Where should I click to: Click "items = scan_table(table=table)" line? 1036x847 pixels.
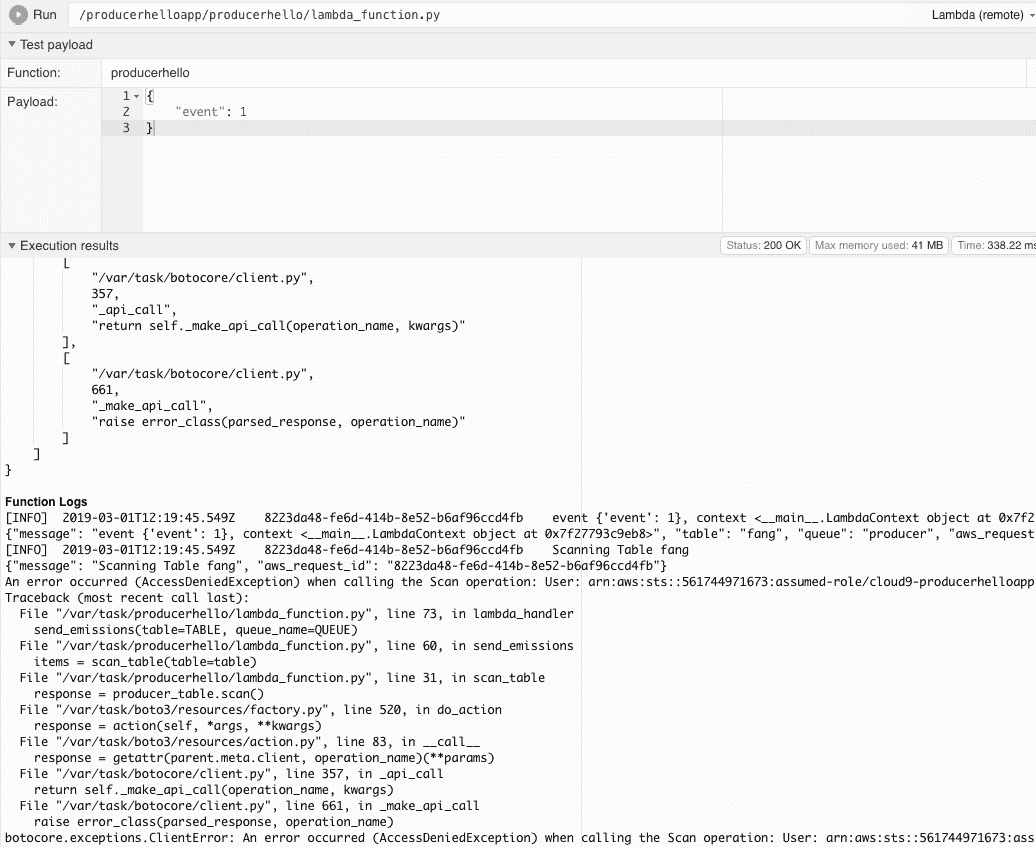click(x=145, y=661)
